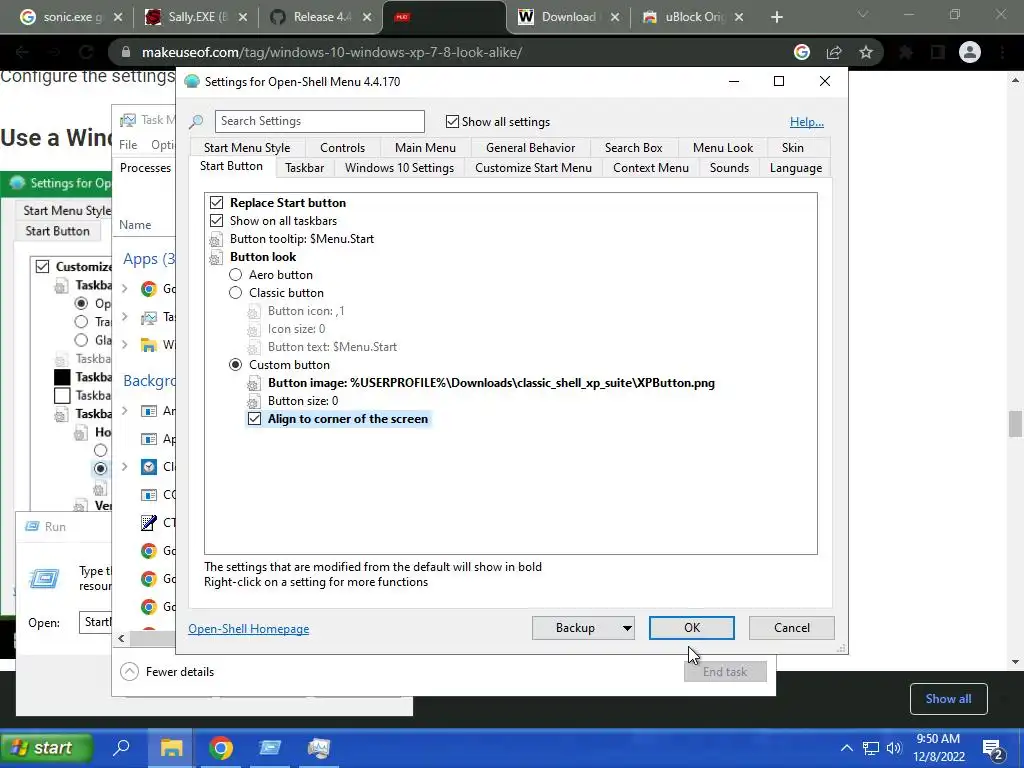Show hidden system tray icons chevron
Screen dimensions: 1024x768
click(x=846, y=748)
